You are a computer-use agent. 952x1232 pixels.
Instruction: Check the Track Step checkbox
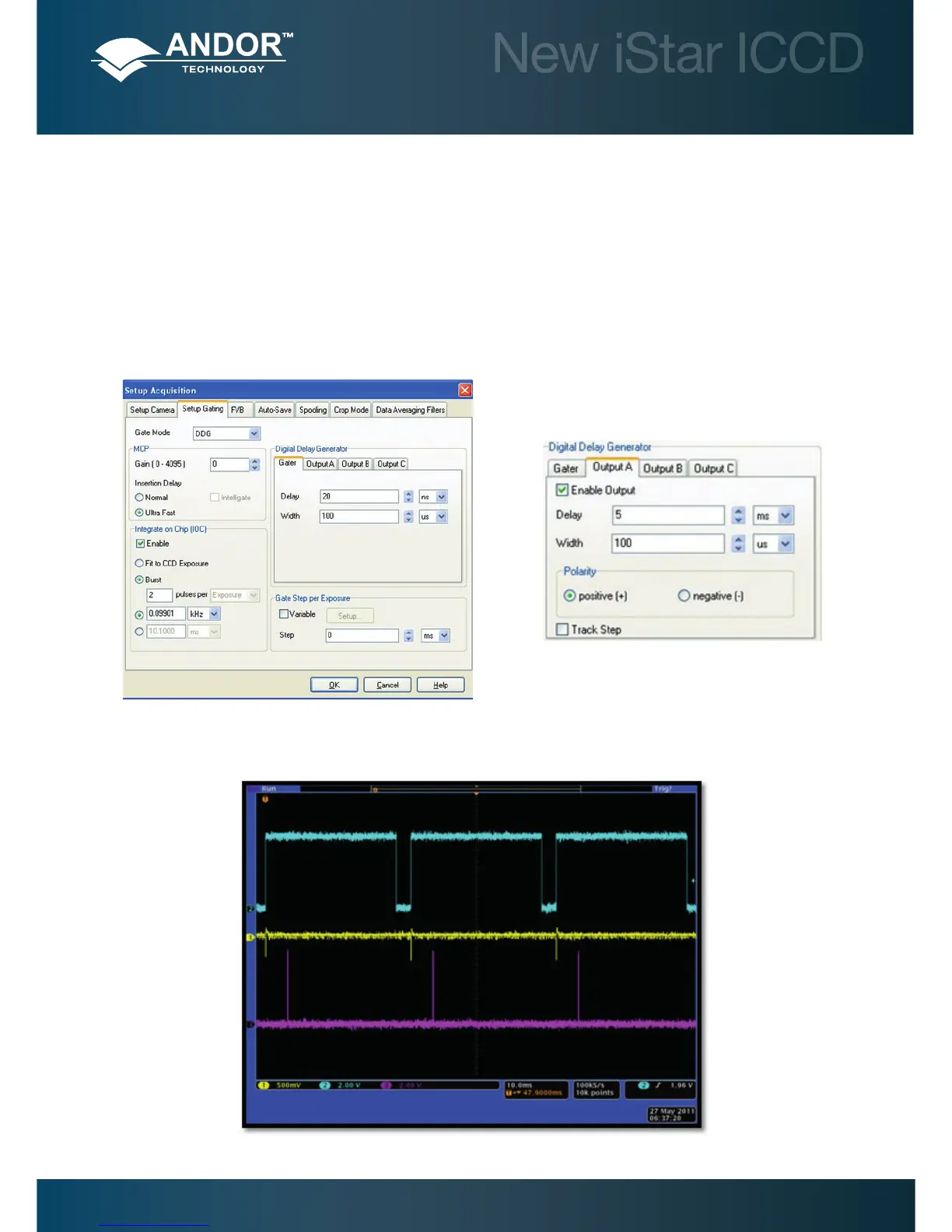562,629
